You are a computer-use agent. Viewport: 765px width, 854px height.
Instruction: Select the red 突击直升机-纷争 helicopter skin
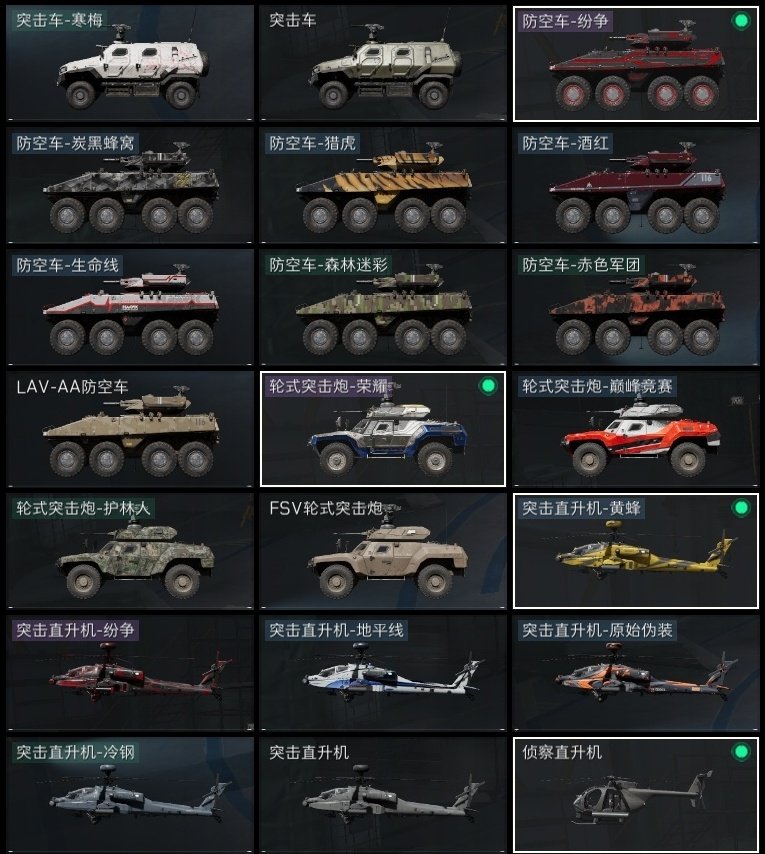coord(130,673)
